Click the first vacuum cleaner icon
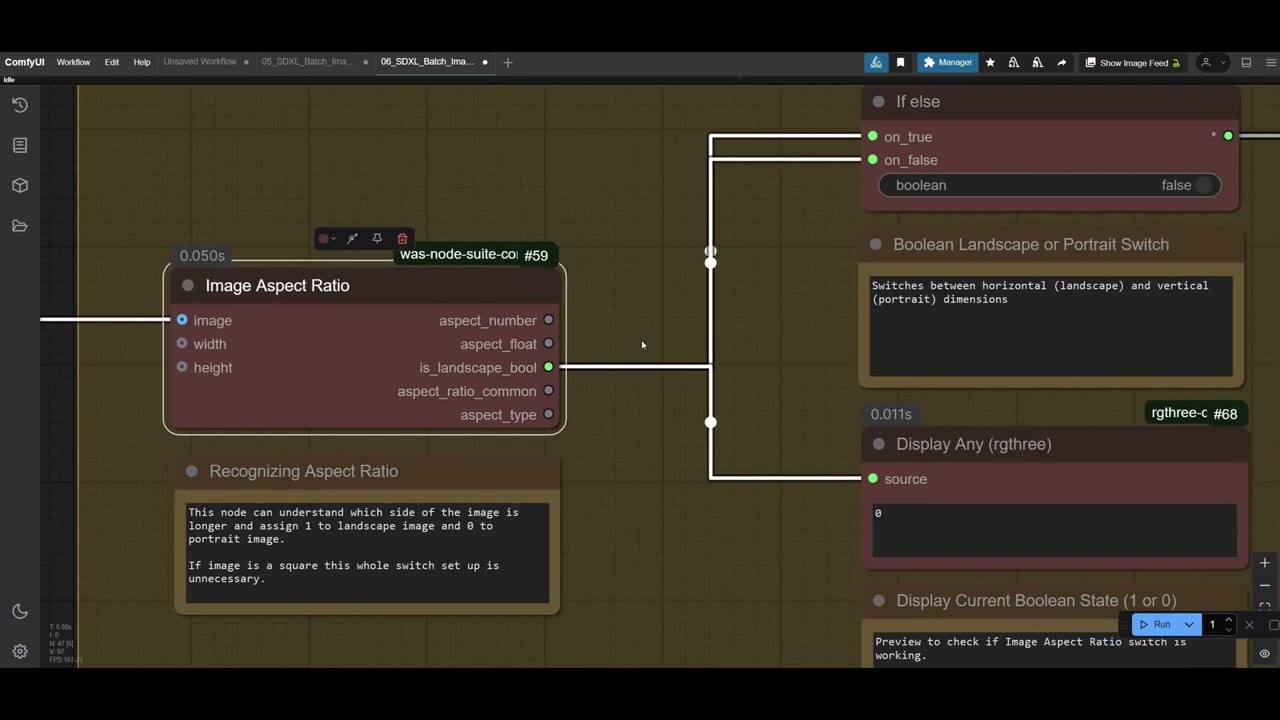1280x720 pixels. pos(1014,62)
